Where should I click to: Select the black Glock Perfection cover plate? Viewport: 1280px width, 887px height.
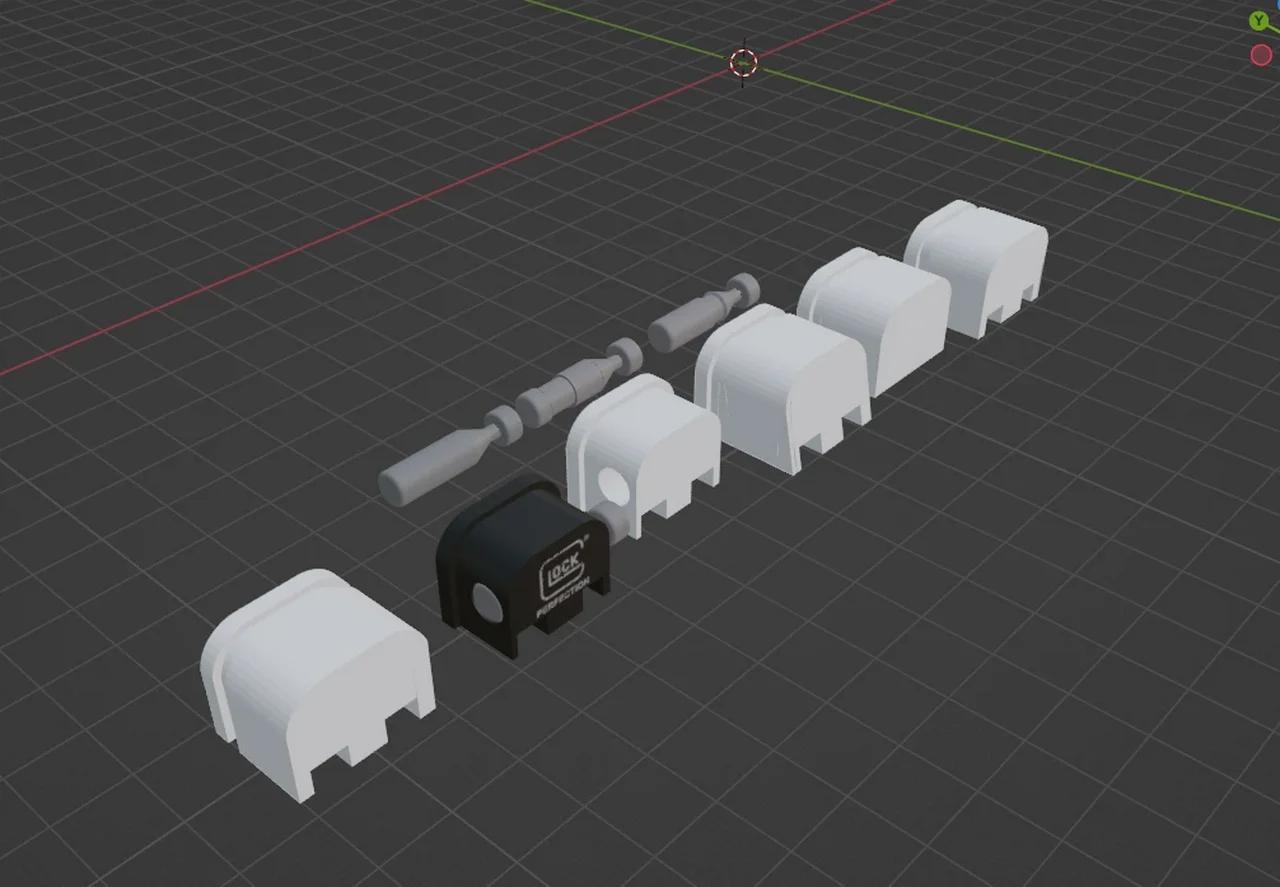(522, 568)
